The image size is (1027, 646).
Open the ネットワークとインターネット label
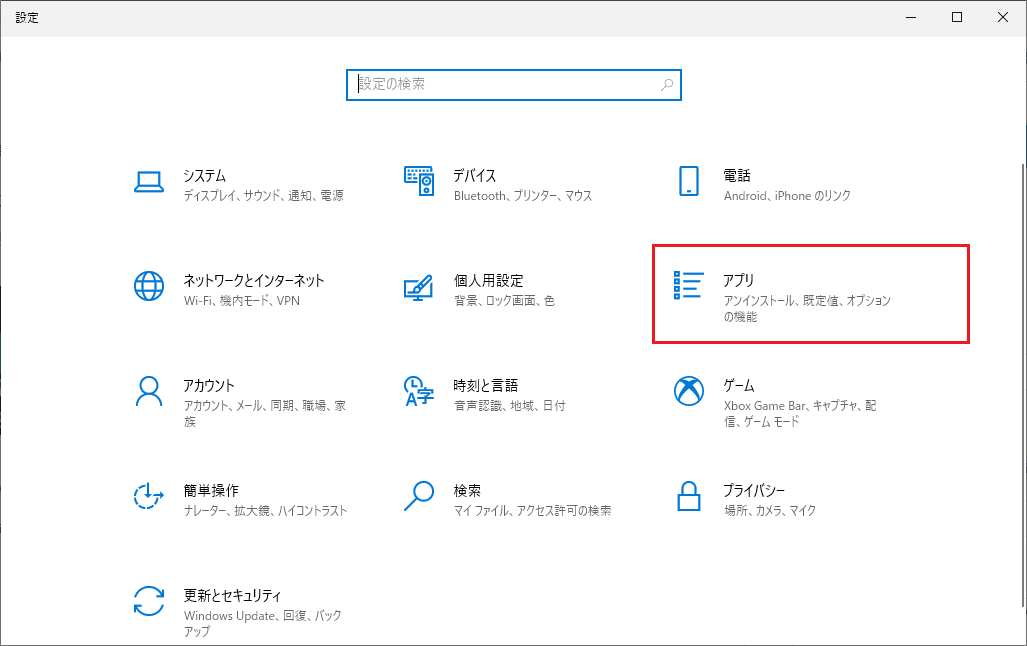click(x=253, y=280)
